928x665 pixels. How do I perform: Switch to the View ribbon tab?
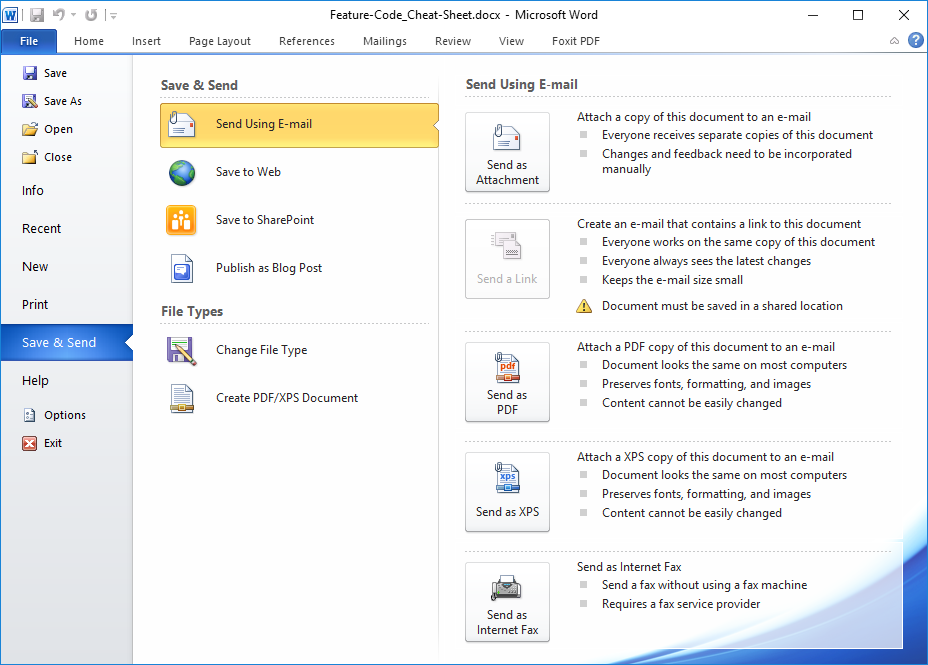(511, 41)
